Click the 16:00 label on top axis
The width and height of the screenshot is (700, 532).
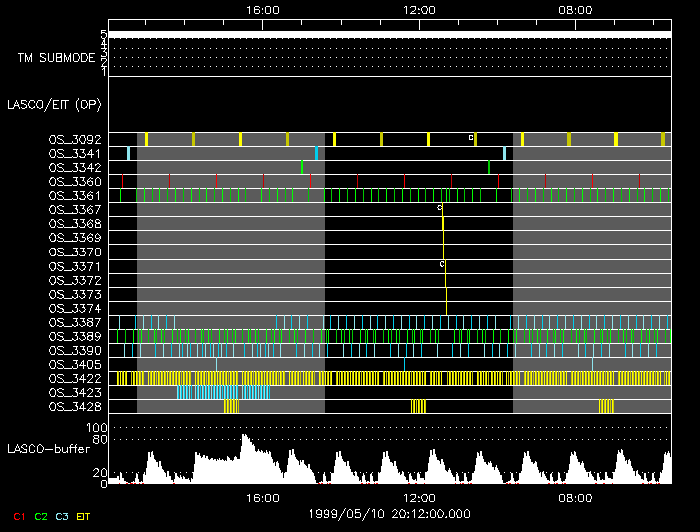click(261, 10)
